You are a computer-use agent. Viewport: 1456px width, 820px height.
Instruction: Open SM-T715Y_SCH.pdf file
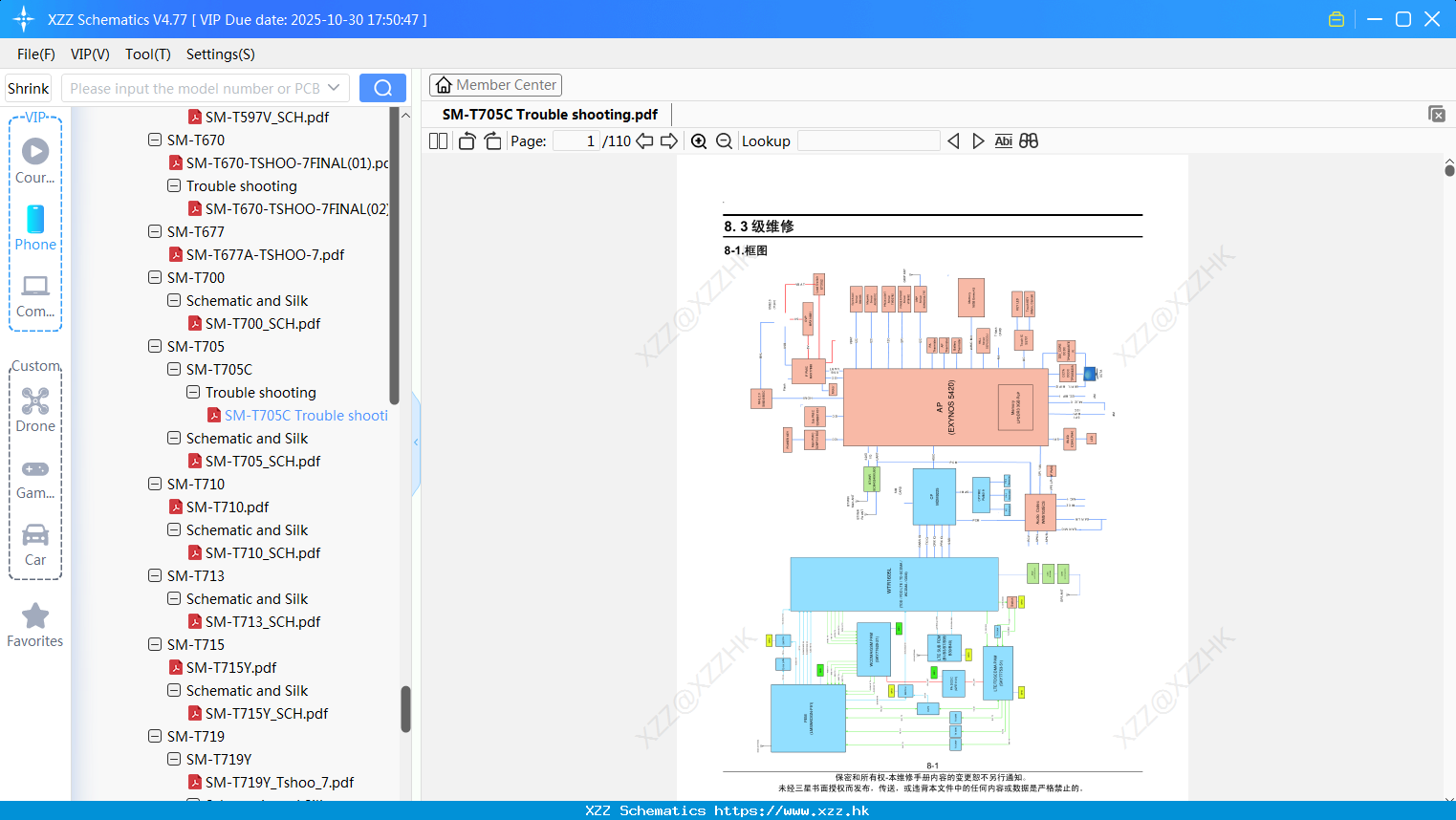pyautogui.click(x=267, y=713)
